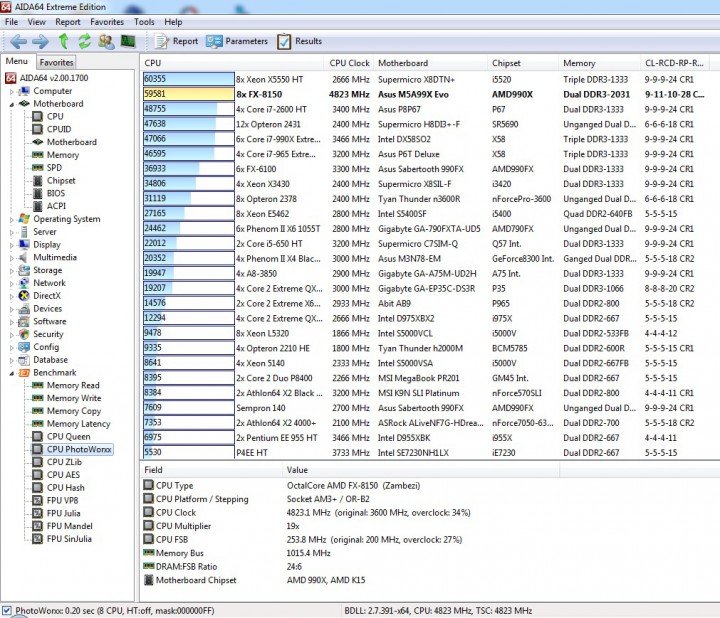Select the FPU SinJulia benchmark
The image size is (720, 618).
click(69, 539)
